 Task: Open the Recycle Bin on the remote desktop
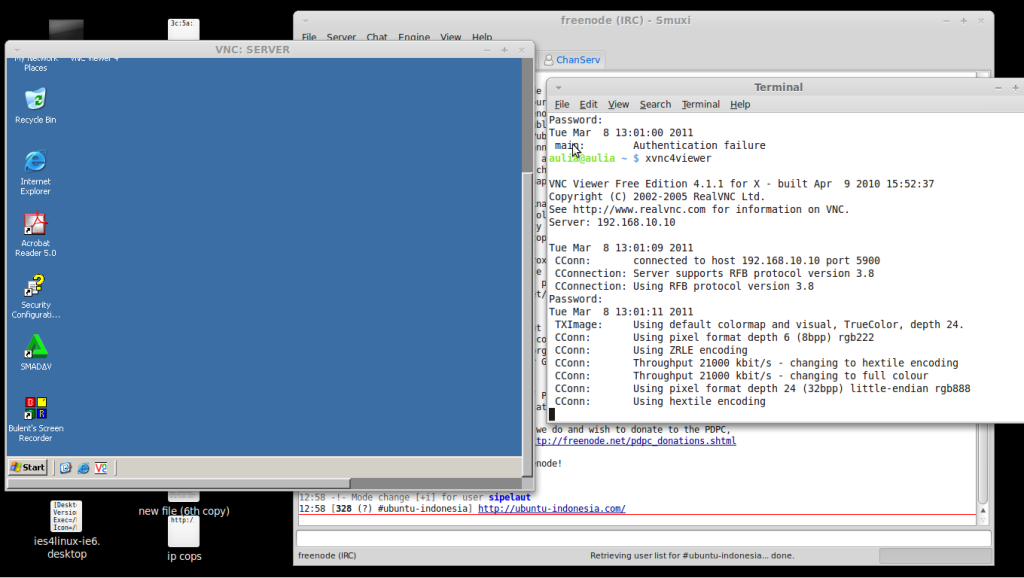click(x=35, y=106)
